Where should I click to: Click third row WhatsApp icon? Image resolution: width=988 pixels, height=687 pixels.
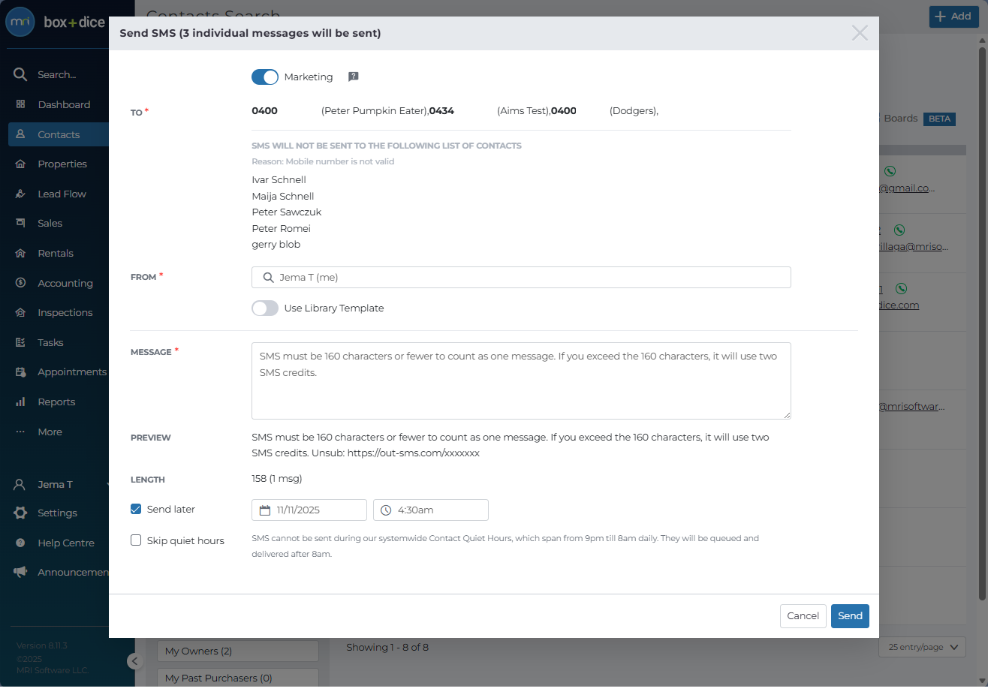pyautogui.click(x=902, y=289)
